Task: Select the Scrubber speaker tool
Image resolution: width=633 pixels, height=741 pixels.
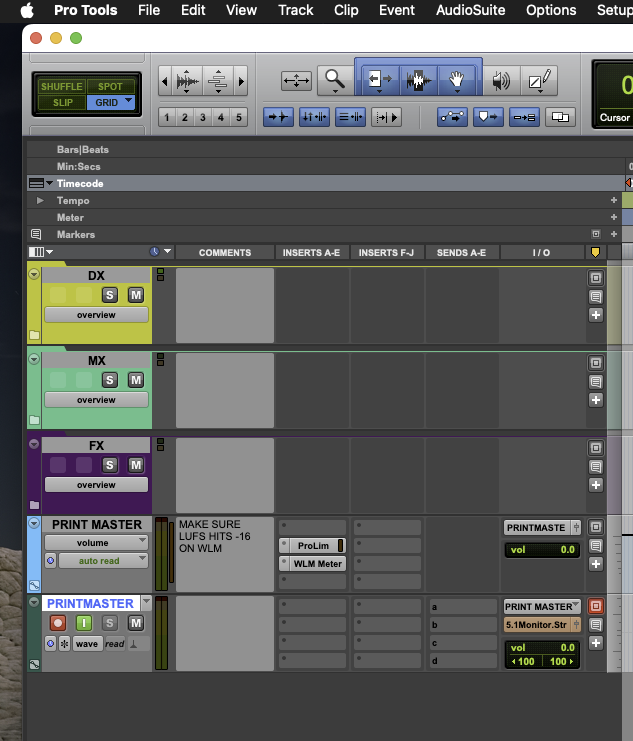Action: click(501, 81)
